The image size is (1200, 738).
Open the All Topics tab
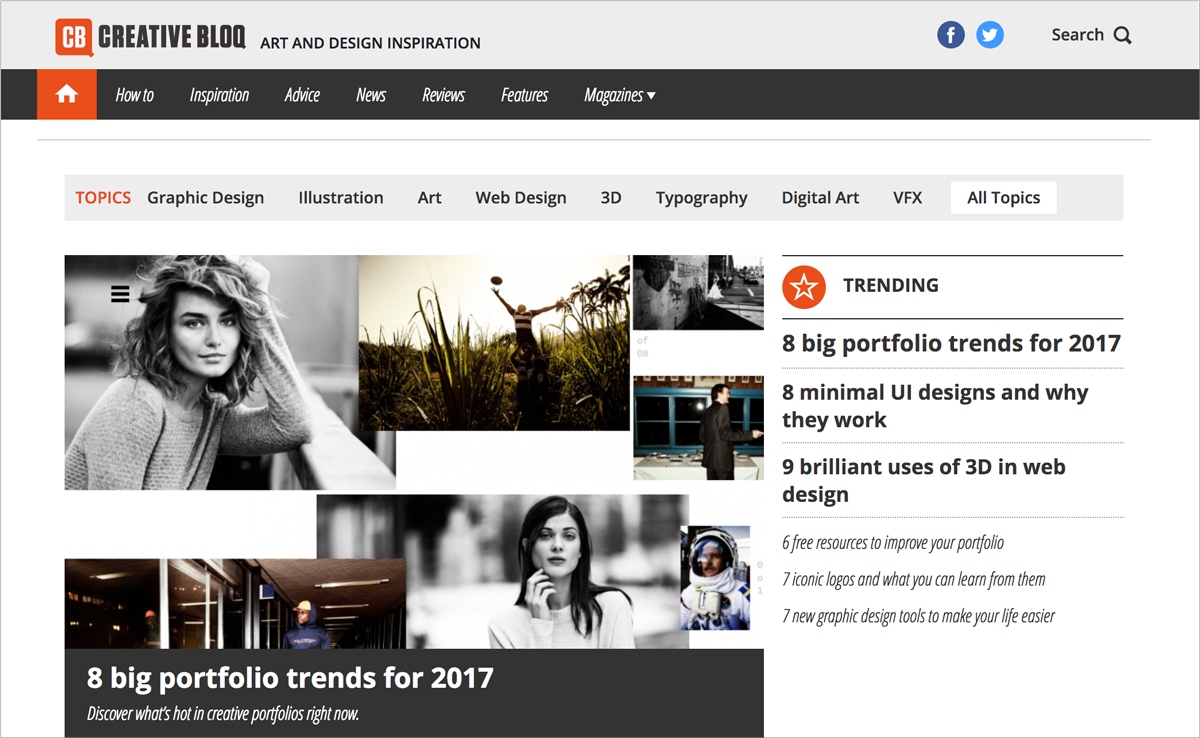coord(1003,197)
